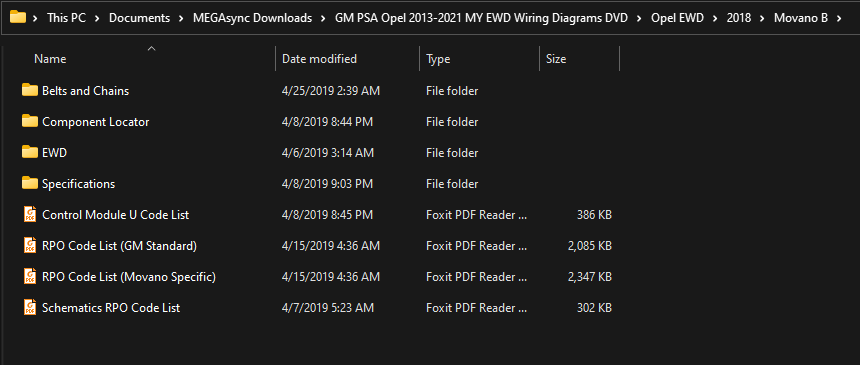Select Specifications folder name
The width and height of the screenshot is (860, 365).
point(78,184)
